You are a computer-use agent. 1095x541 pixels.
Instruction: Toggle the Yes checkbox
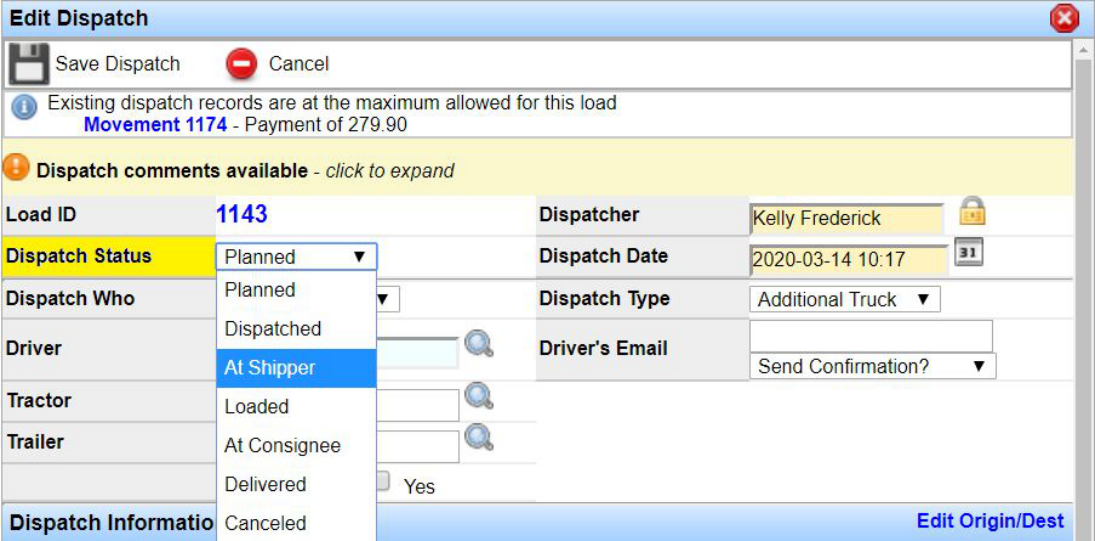click(x=383, y=480)
